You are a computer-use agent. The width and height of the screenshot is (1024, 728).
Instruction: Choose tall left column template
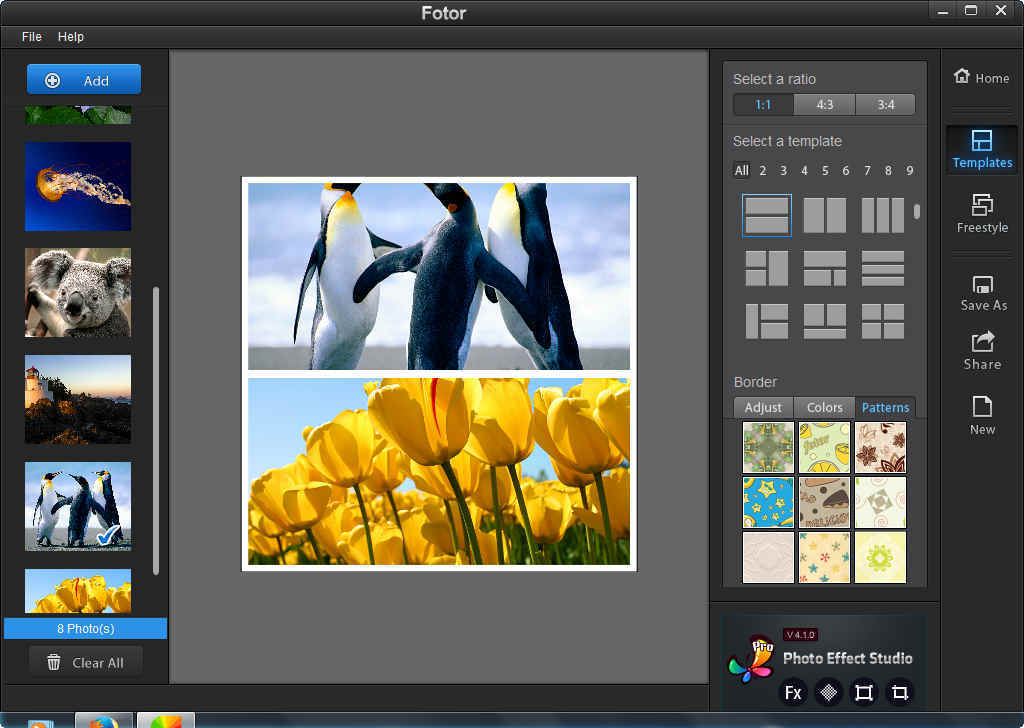pyautogui.click(x=767, y=321)
